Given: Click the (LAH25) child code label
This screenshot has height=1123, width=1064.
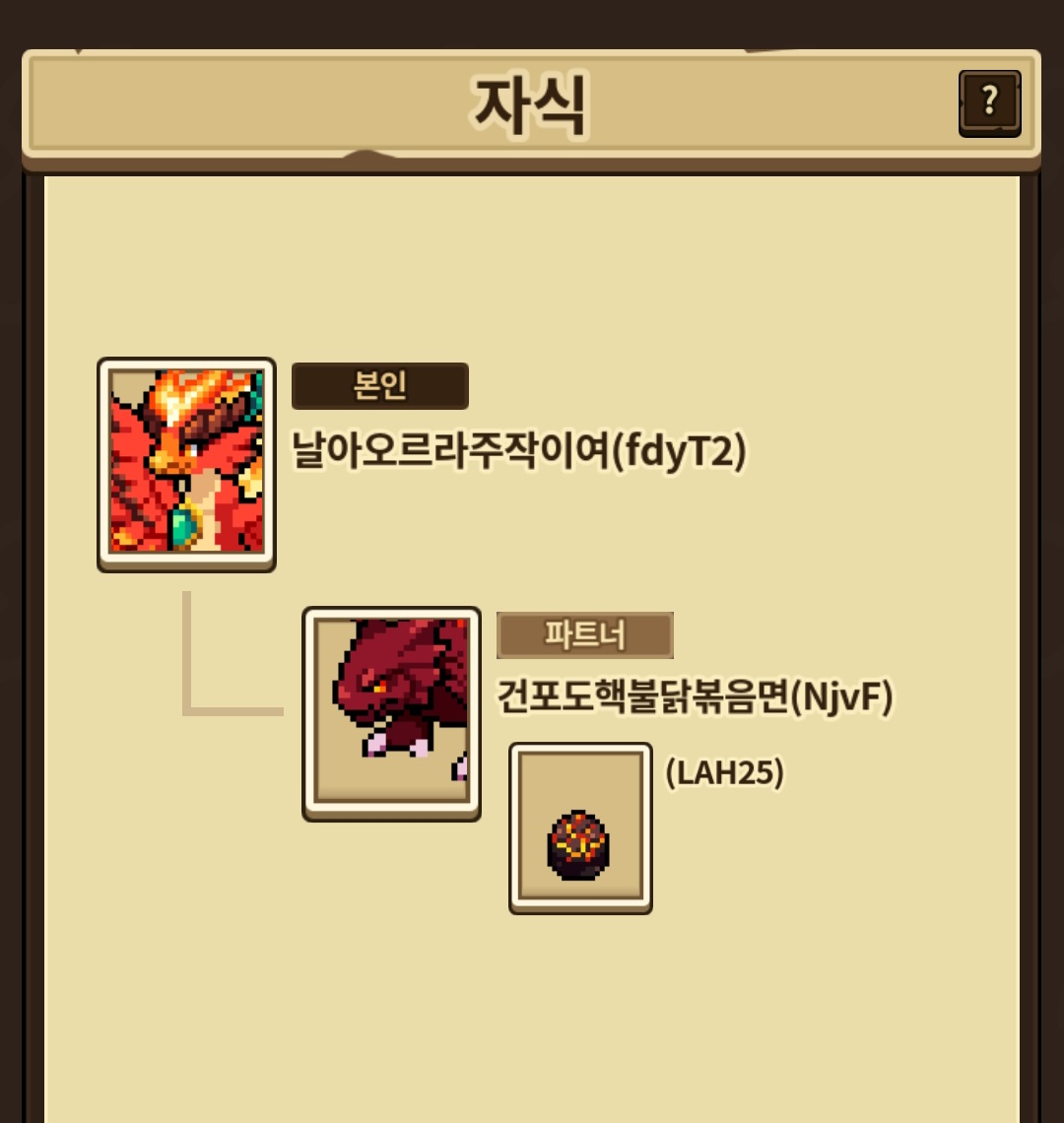Looking at the screenshot, I should click(724, 772).
